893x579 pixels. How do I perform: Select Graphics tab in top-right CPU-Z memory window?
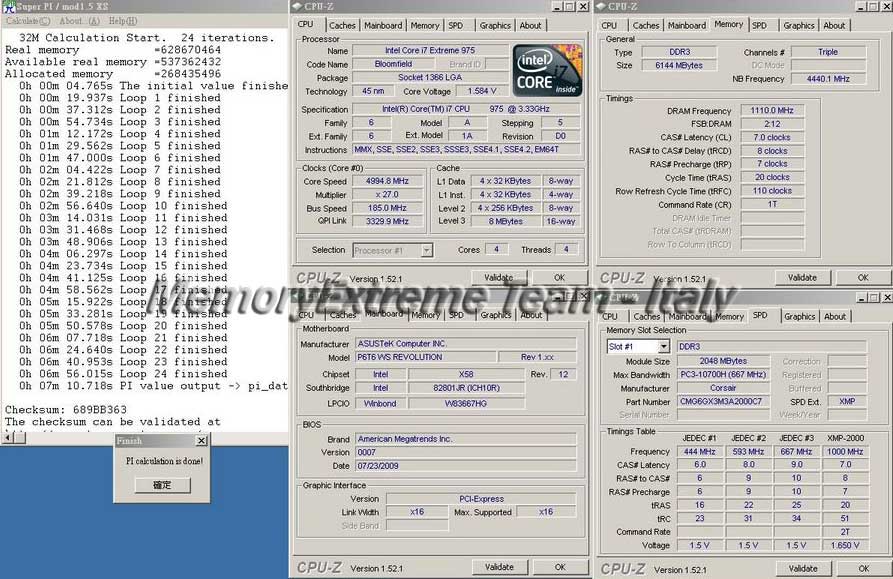798,26
